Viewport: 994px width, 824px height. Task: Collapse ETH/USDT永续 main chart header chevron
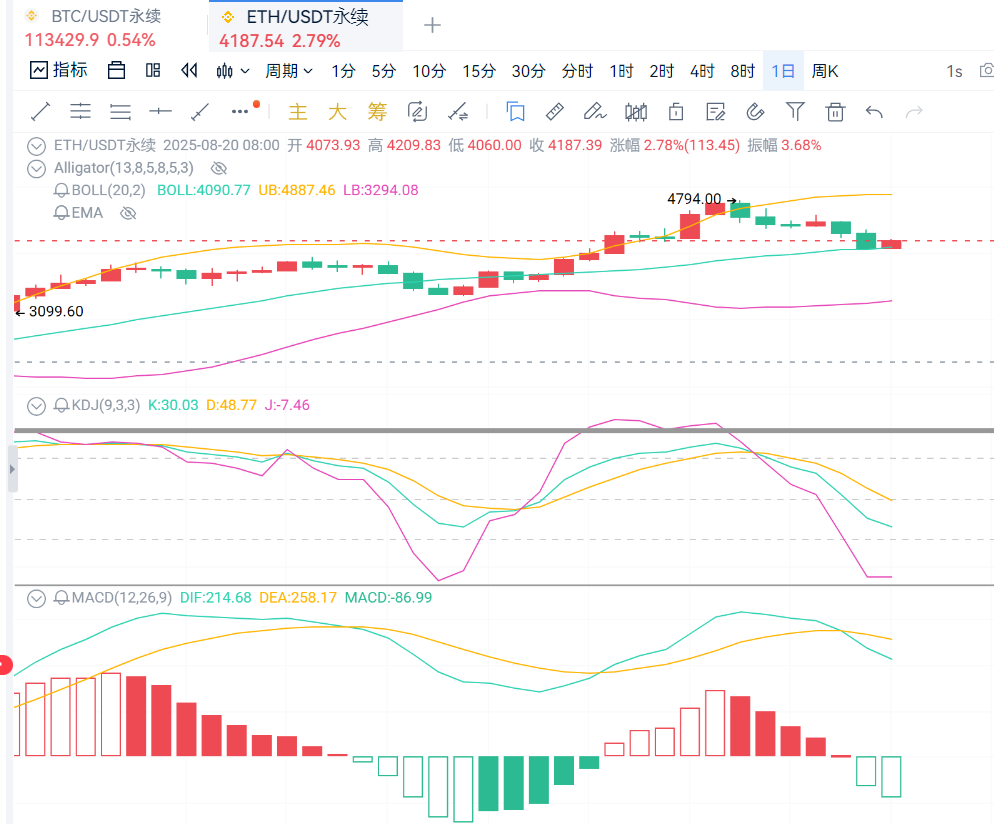[36, 146]
